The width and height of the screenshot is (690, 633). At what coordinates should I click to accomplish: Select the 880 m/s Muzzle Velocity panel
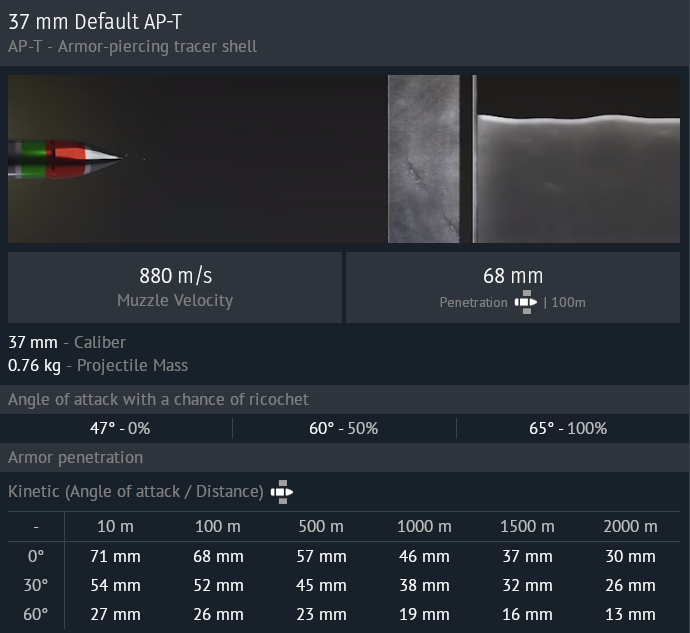click(x=175, y=287)
